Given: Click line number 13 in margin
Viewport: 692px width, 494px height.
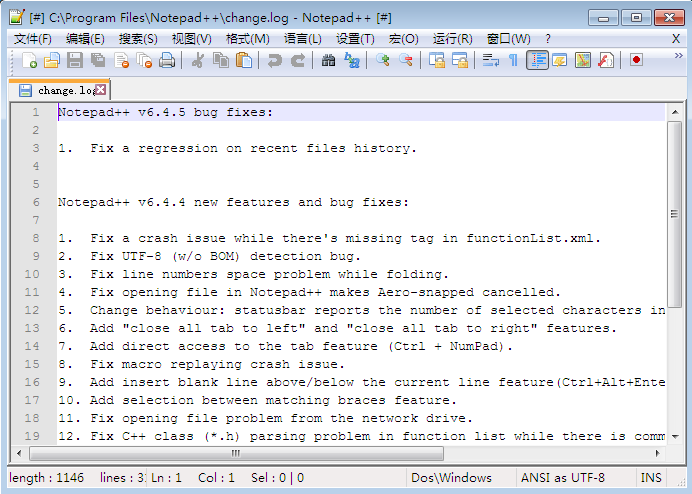Looking at the screenshot, I should point(32,328).
